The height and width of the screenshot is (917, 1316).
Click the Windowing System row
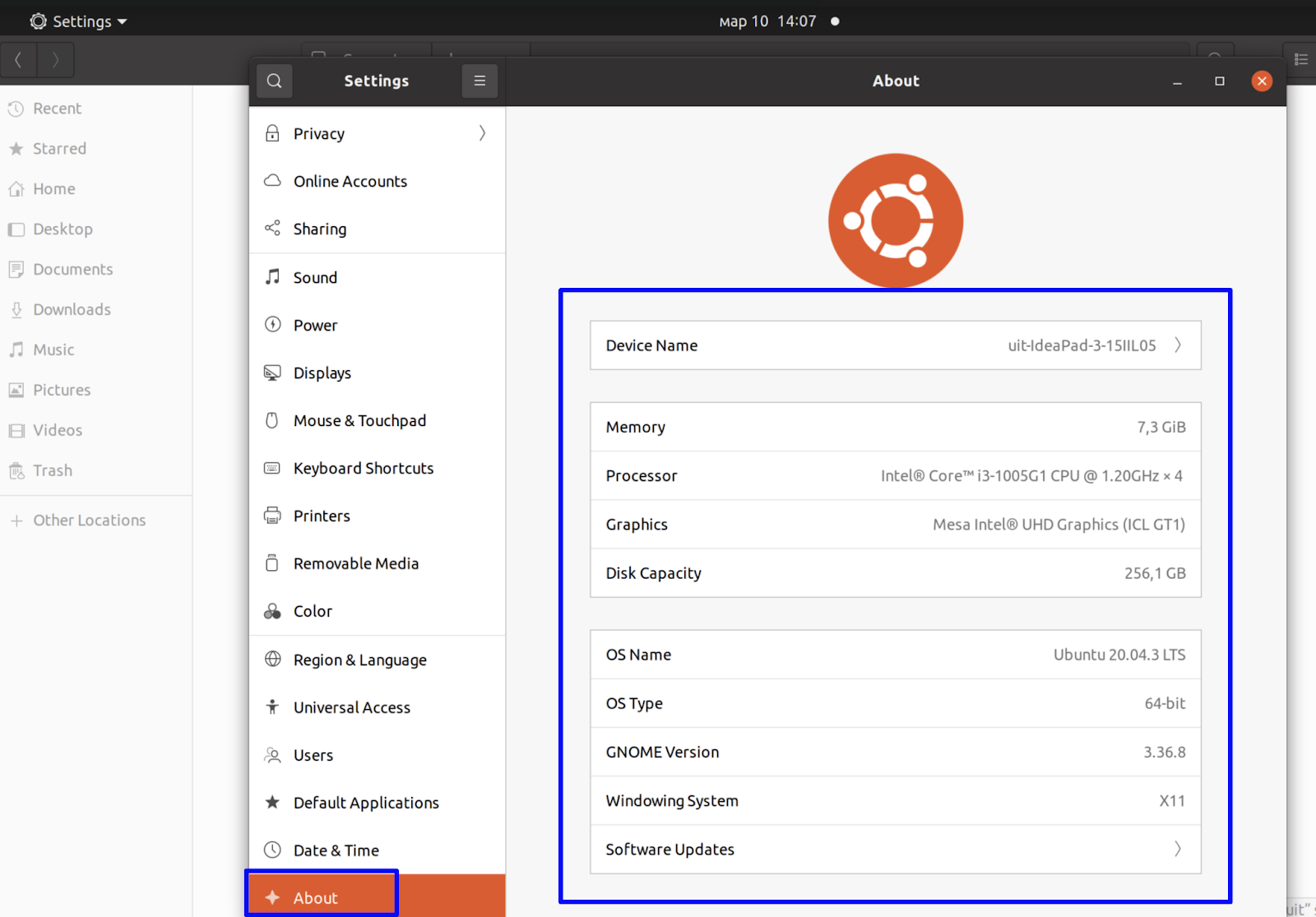pyautogui.click(x=896, y=800)
